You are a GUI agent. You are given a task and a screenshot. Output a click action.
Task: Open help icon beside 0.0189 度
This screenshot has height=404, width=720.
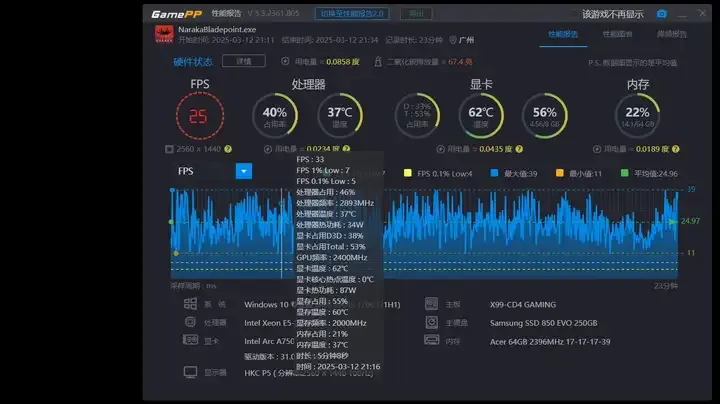point(675,149)
